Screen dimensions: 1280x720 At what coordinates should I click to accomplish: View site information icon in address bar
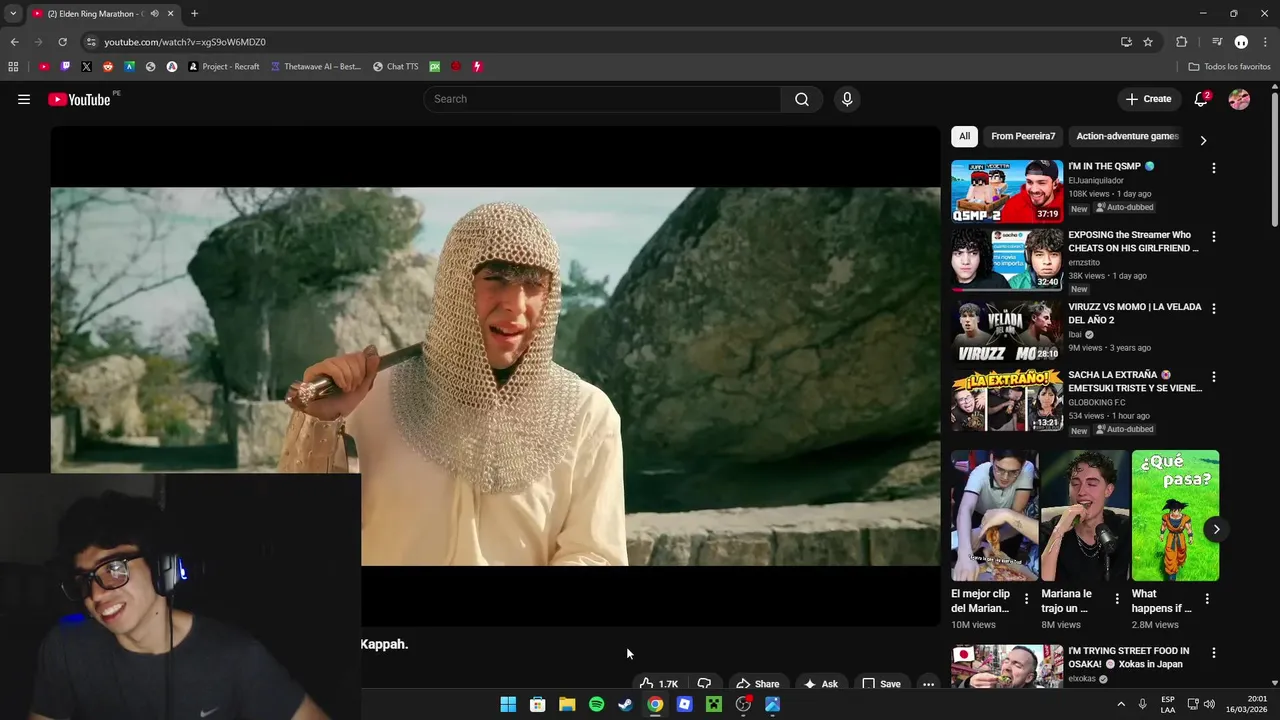pos(91,42)
